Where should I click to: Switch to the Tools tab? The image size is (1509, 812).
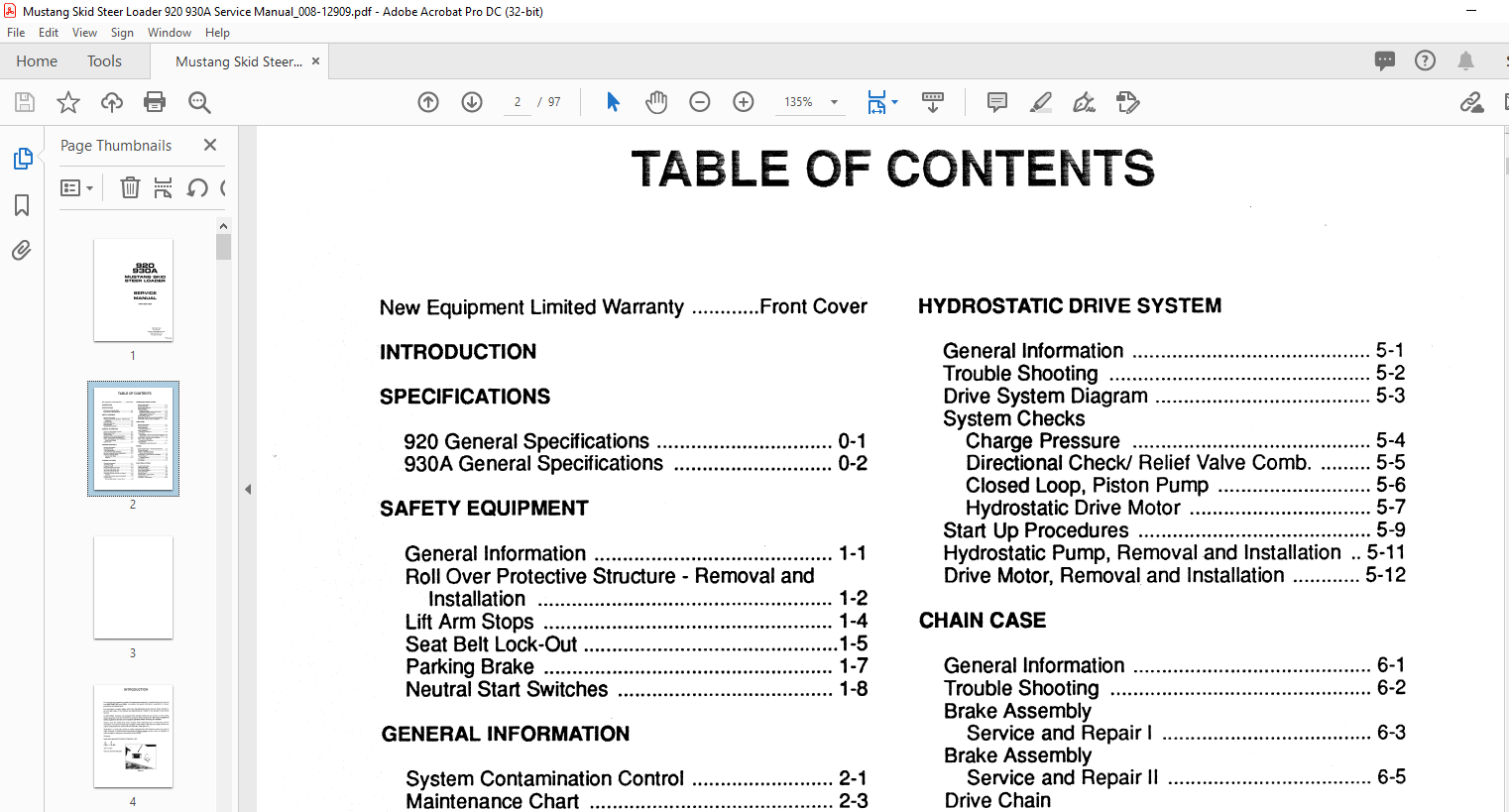pyautogui.click(x=104, y=61)
